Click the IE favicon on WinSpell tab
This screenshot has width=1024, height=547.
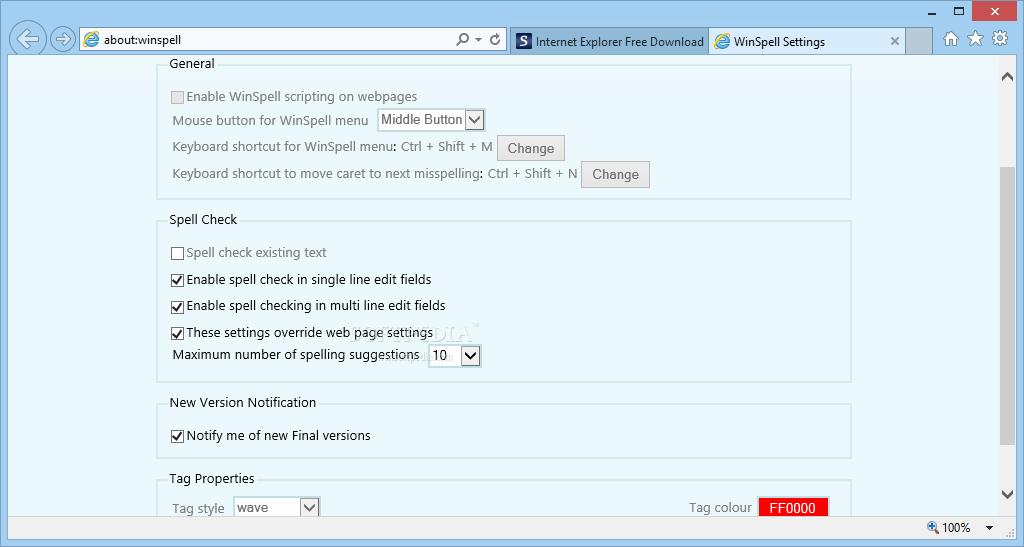722,42
